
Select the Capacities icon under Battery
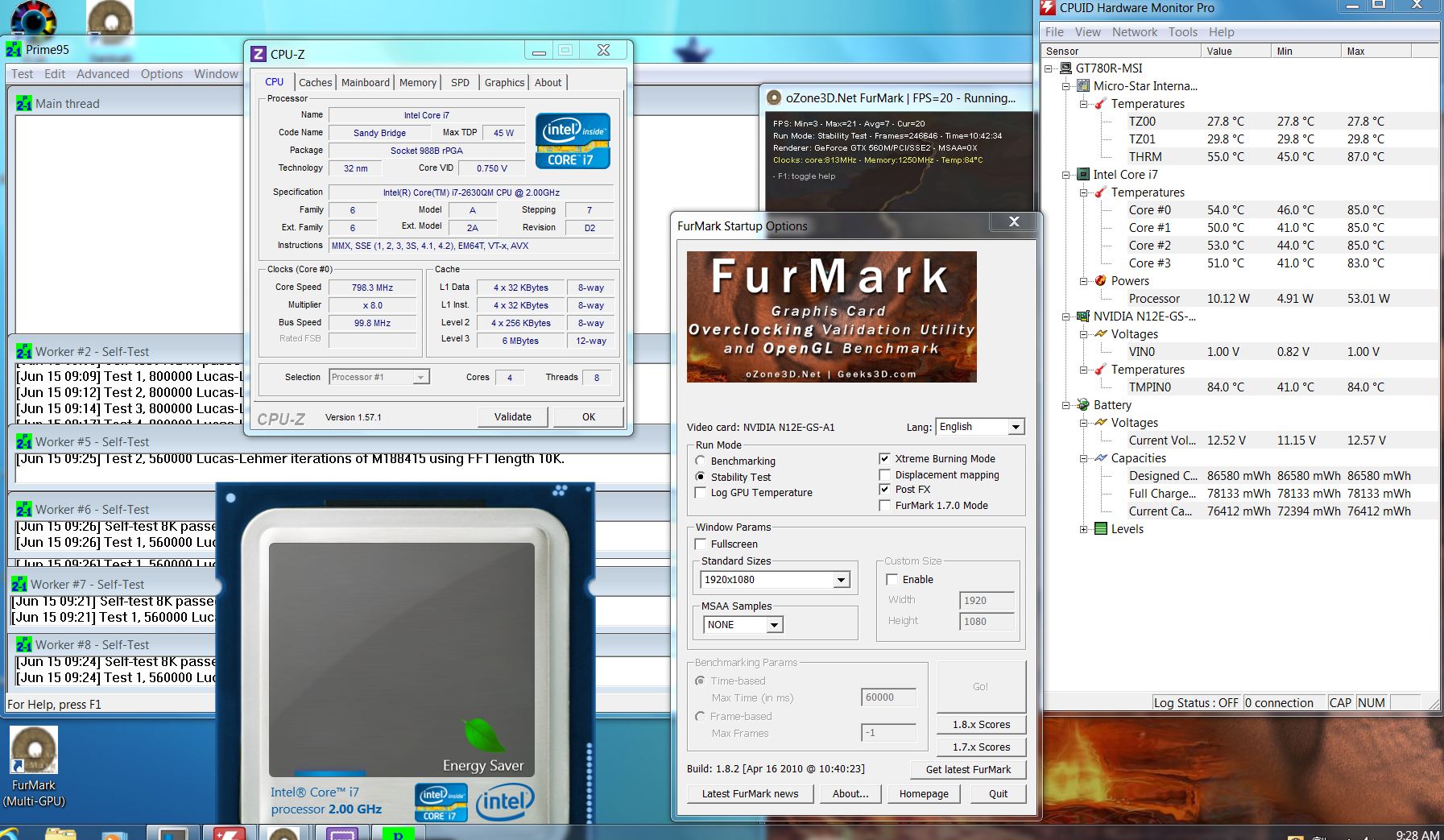(x=1101, y=458)
